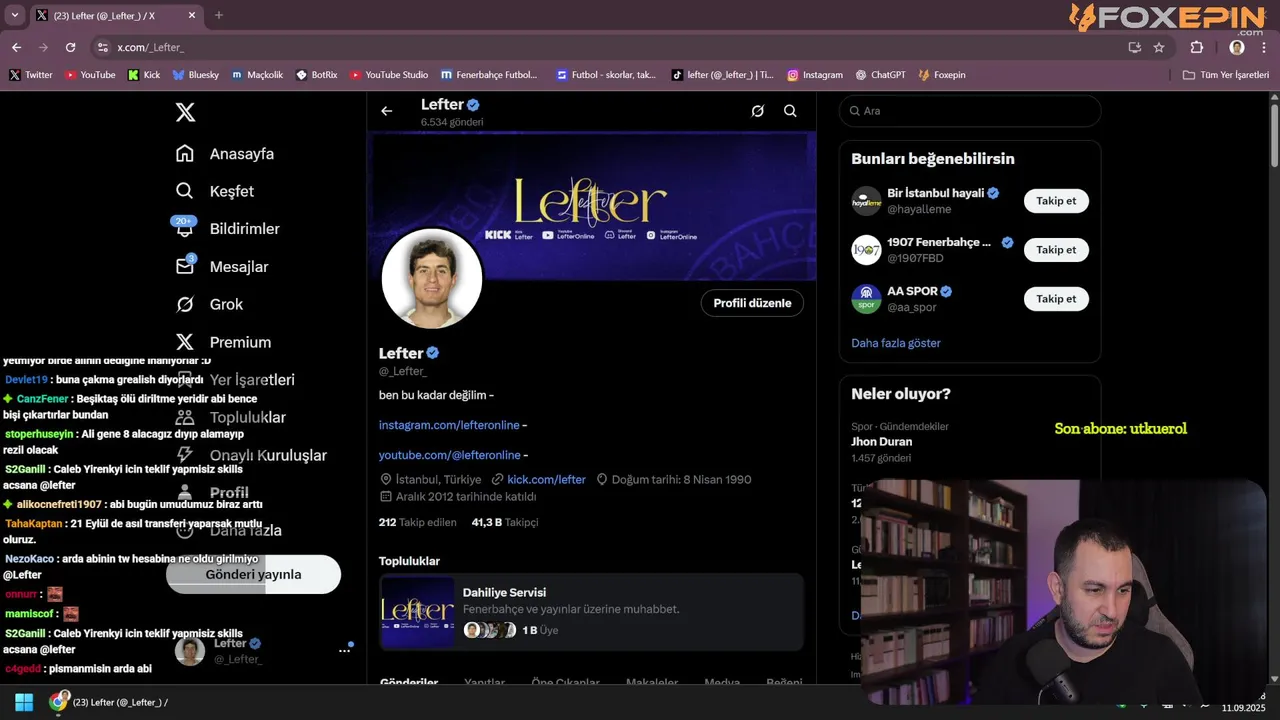The width and height of the screenshot is (1280, 720).
Task: Open Chrome three-dot menu
Action: [1264, 47]
